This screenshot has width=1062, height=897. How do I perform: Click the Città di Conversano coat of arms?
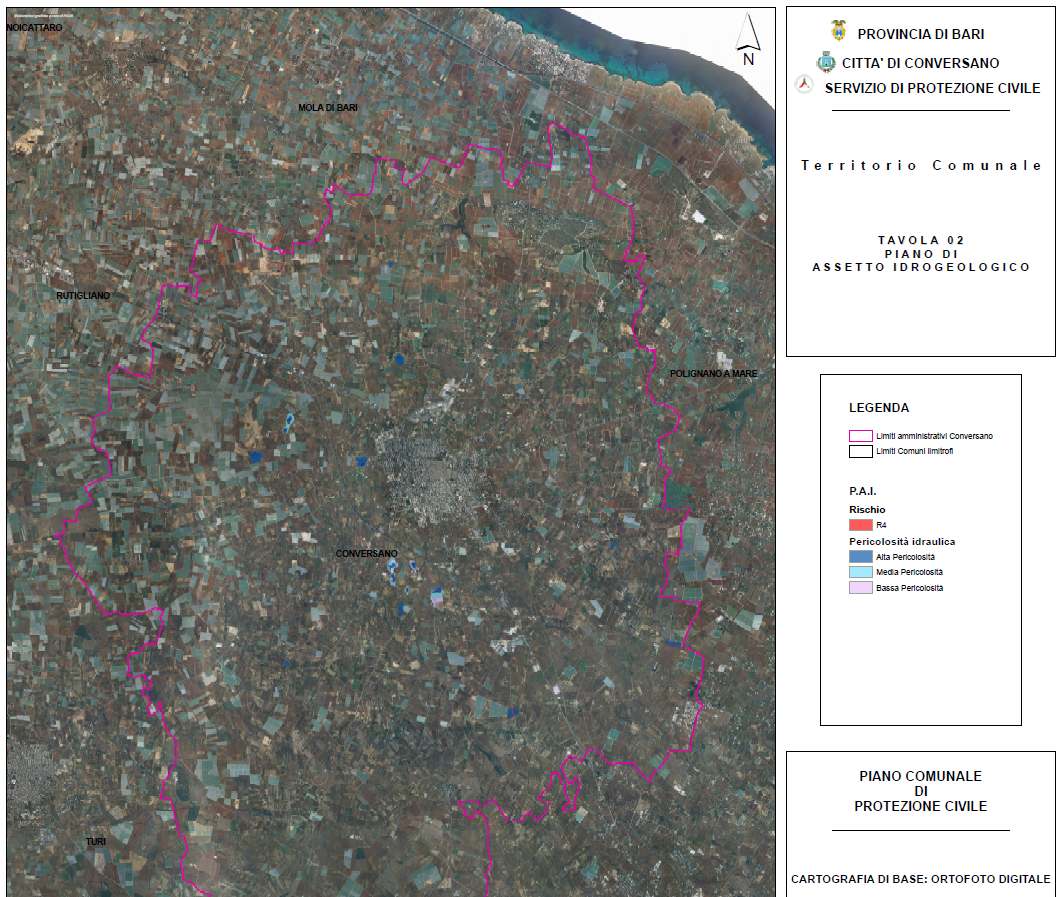(x=826, y=62)
